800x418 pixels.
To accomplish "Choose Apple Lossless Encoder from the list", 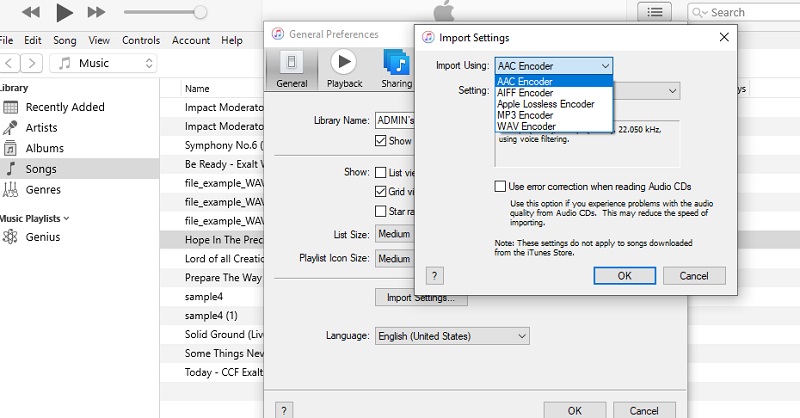I will coord(554,104).
